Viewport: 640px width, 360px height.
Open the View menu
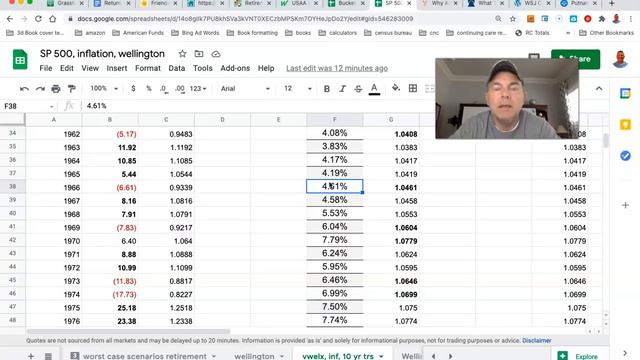(x=90, y=69)
